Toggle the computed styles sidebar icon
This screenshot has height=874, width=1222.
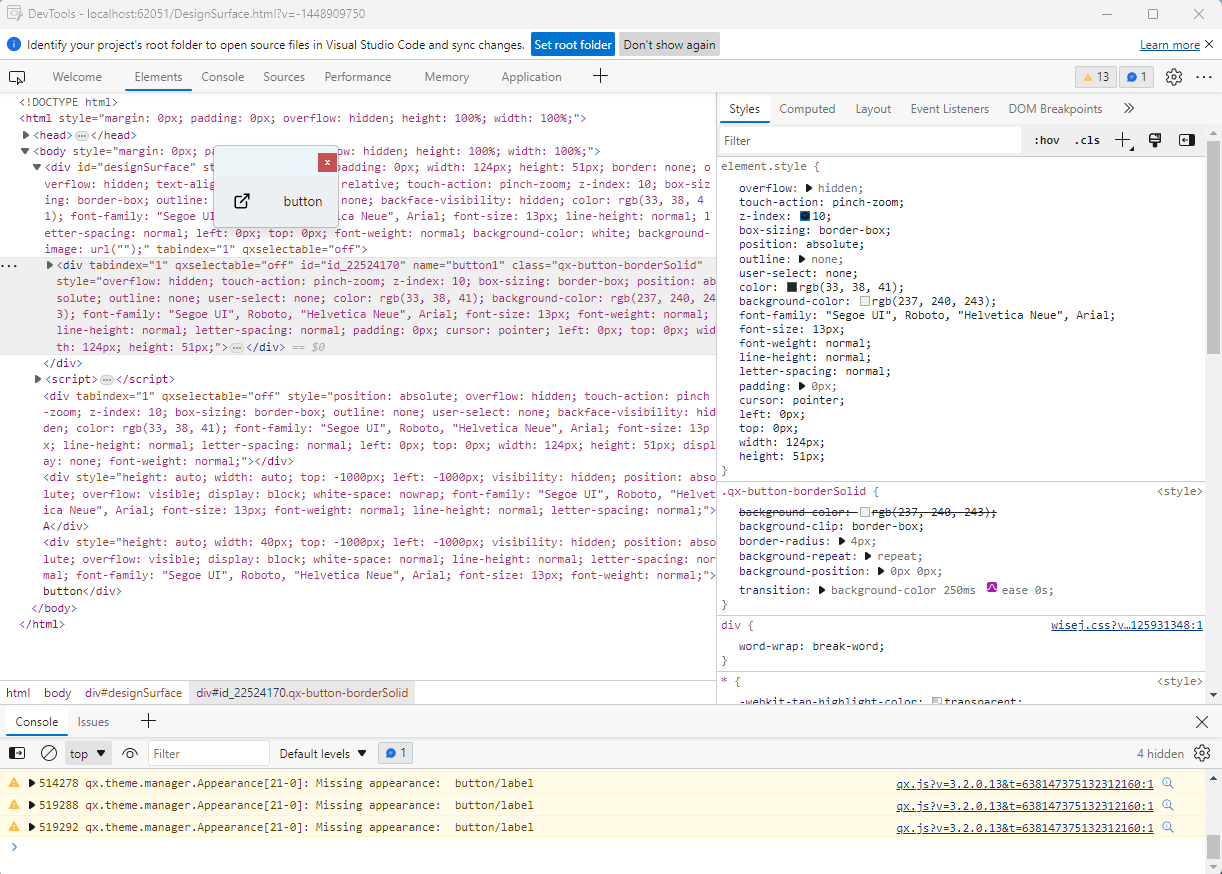[x=1186, y=141]
